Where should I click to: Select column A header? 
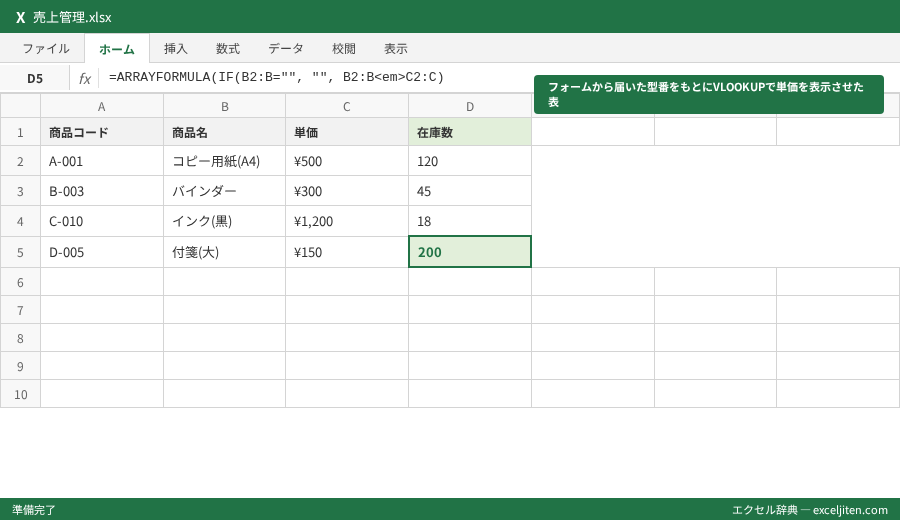pos(102,106)
